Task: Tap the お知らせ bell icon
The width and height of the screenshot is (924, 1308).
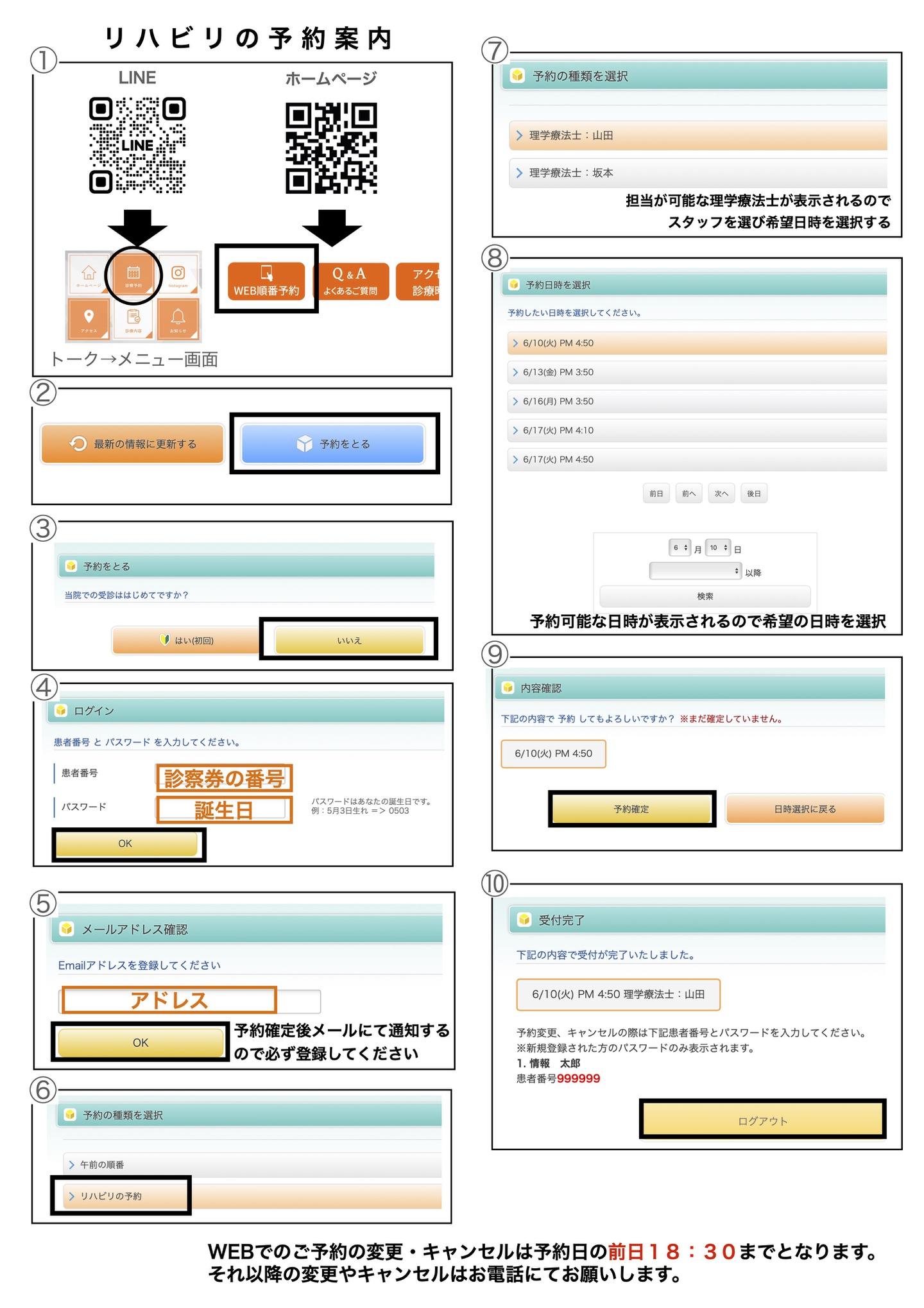Action: (178, 318)
